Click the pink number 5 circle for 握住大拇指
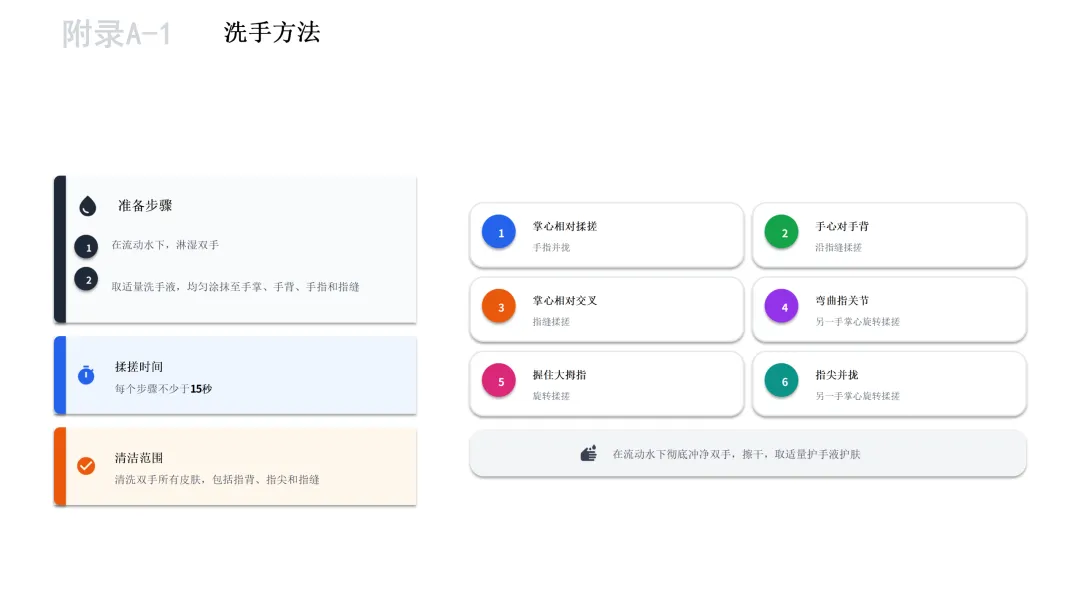The image size is (1080, 608). (499, 381)
